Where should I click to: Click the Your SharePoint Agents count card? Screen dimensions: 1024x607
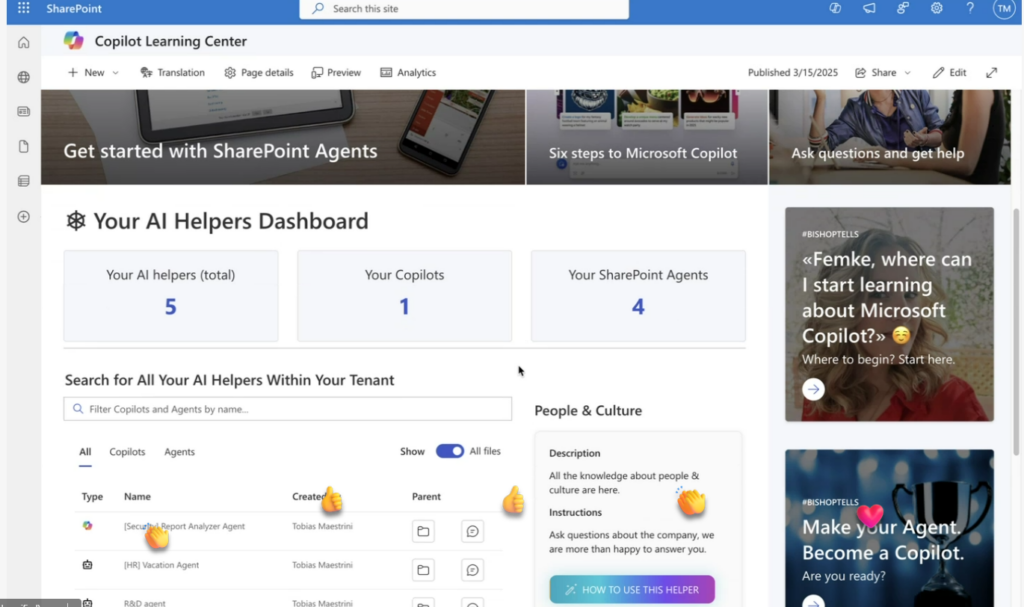(638, 296)
